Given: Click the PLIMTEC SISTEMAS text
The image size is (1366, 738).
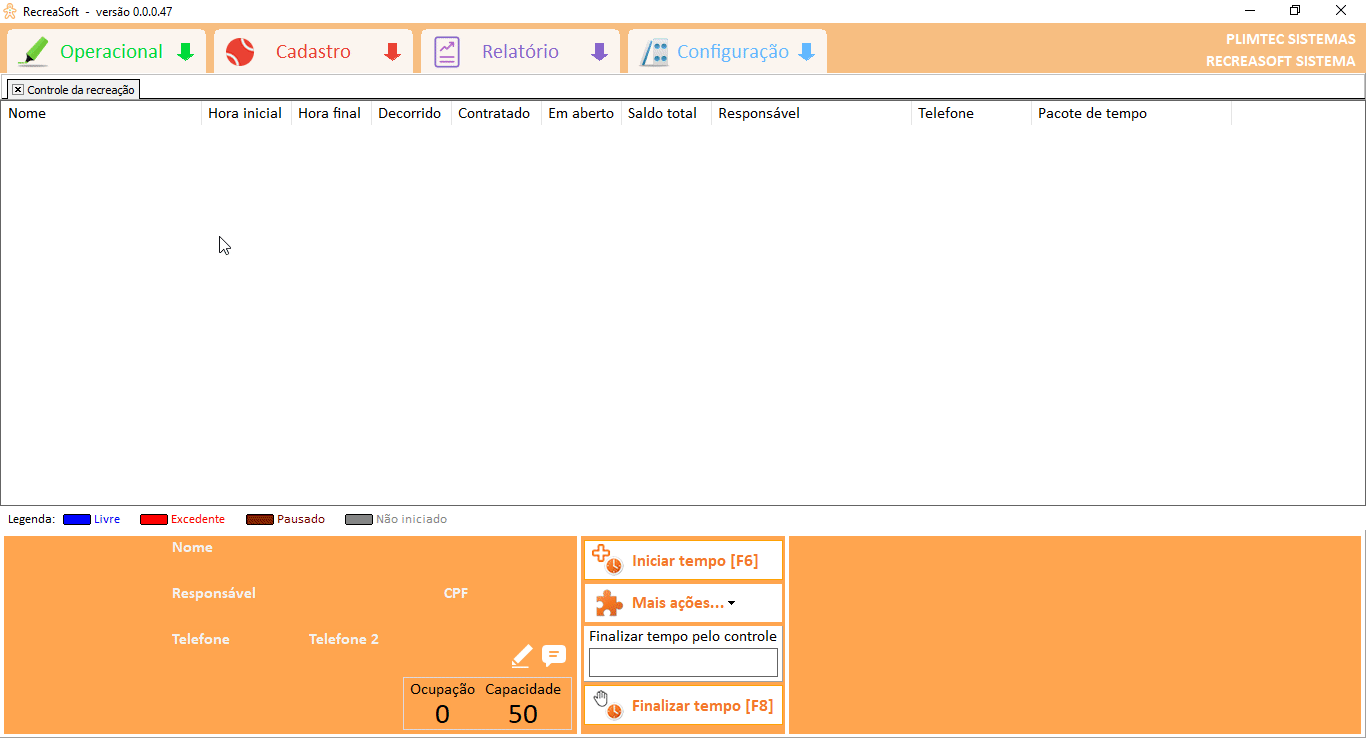Looking at the screenshot, I should tap(1291, 39).
